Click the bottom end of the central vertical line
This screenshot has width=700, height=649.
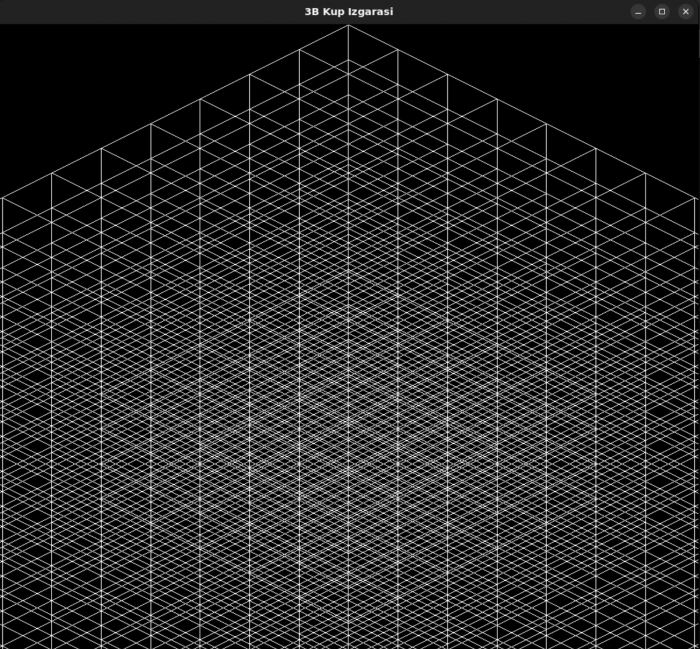tap(348, 645)
